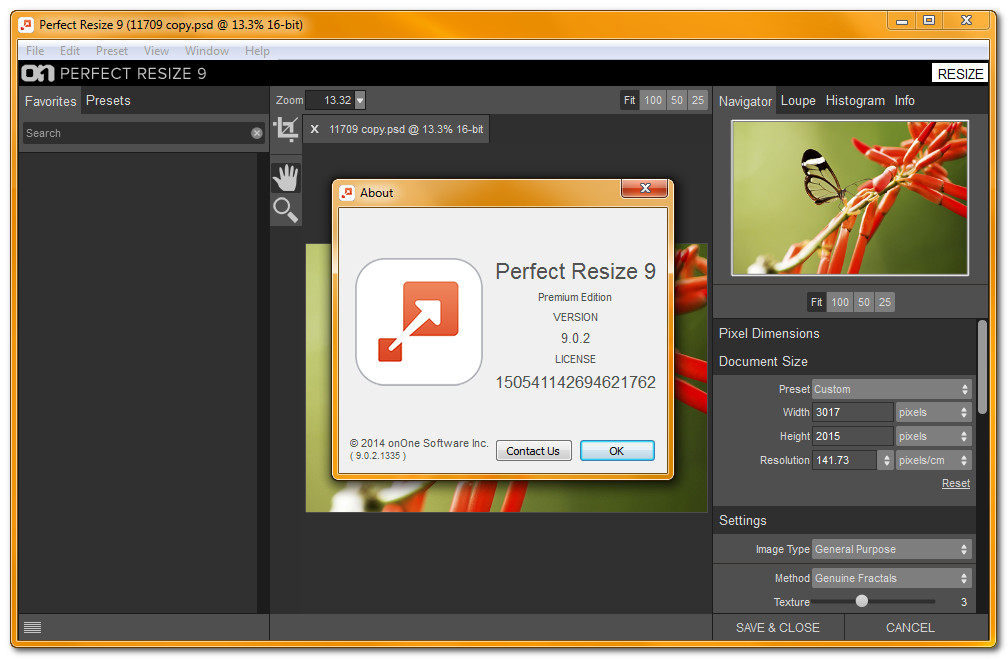Open the File menu

pyautogui.click(x=35, y=51)
